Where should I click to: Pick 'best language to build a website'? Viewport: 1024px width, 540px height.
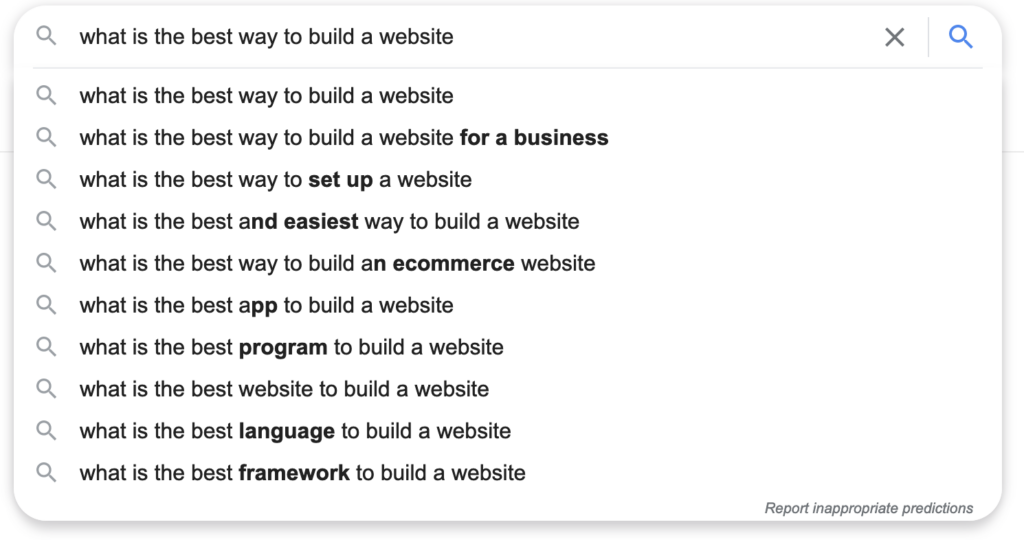tap(508, 431)
